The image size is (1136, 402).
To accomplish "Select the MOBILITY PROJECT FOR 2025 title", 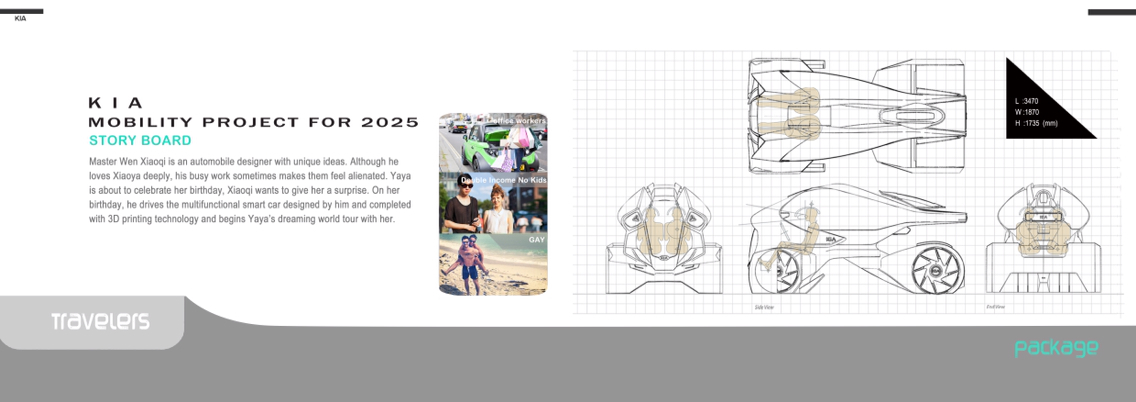I will [254, 122].
